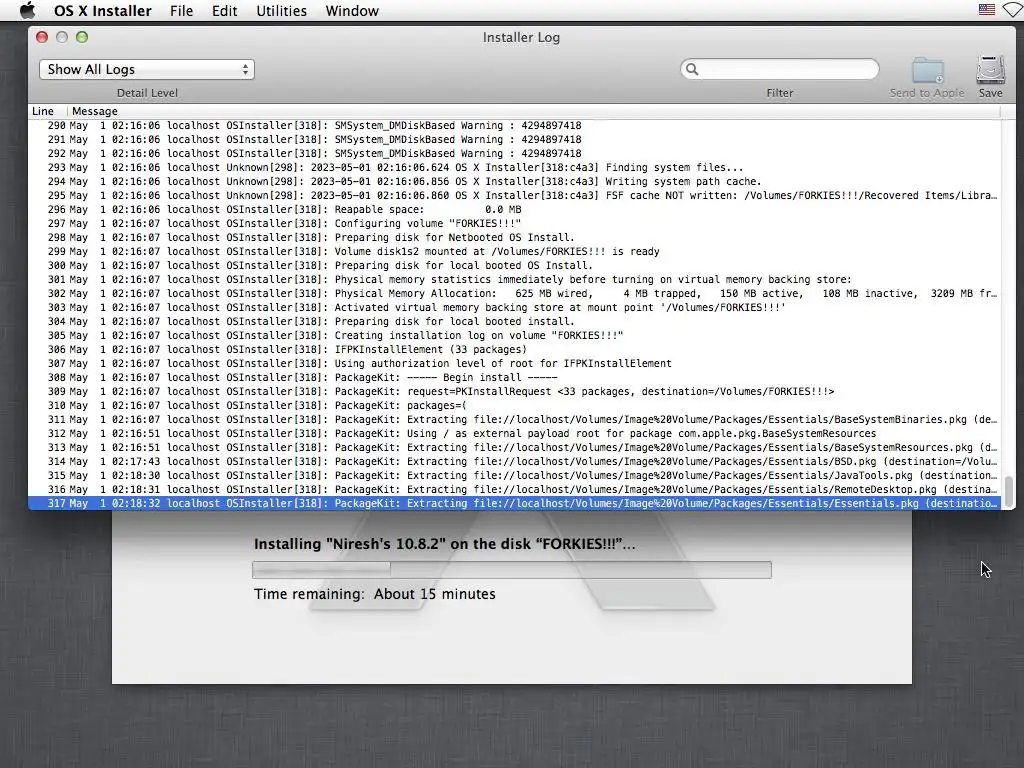Image resolution: width=1024 pixels, height=768 pixels.
Task: Select line 313 BaseSystemResources.pkg
Action: point(514,448)
